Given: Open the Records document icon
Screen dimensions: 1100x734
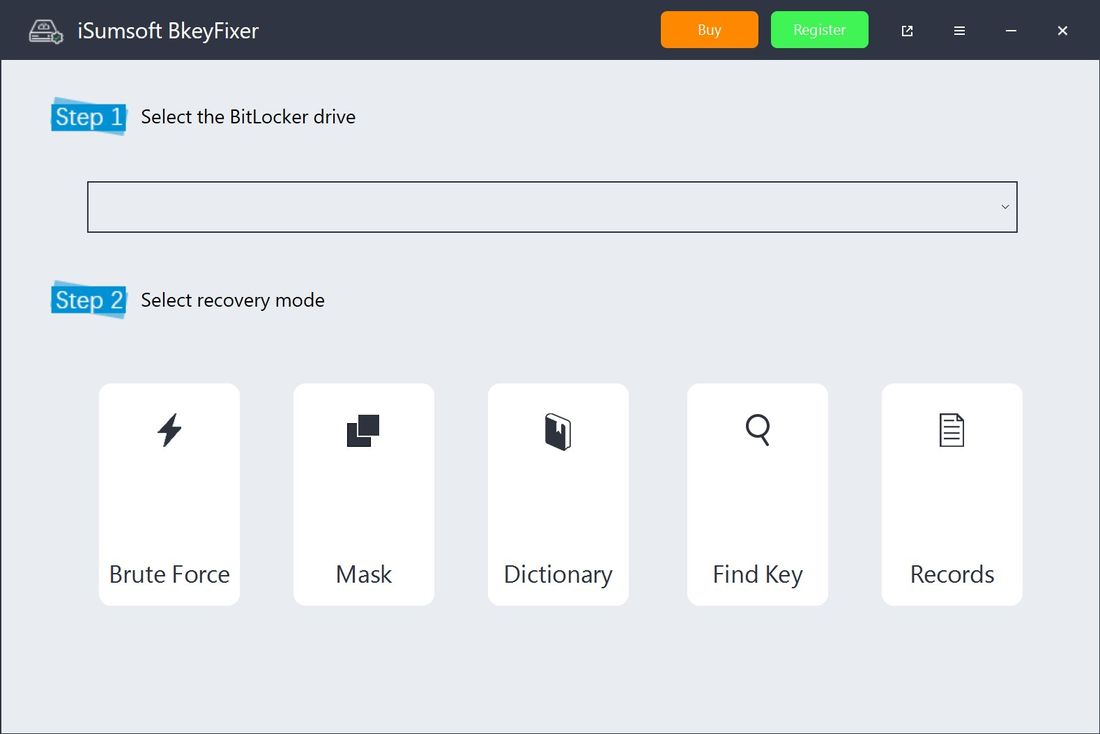Looking at the screenshot, I should (951, 431).
